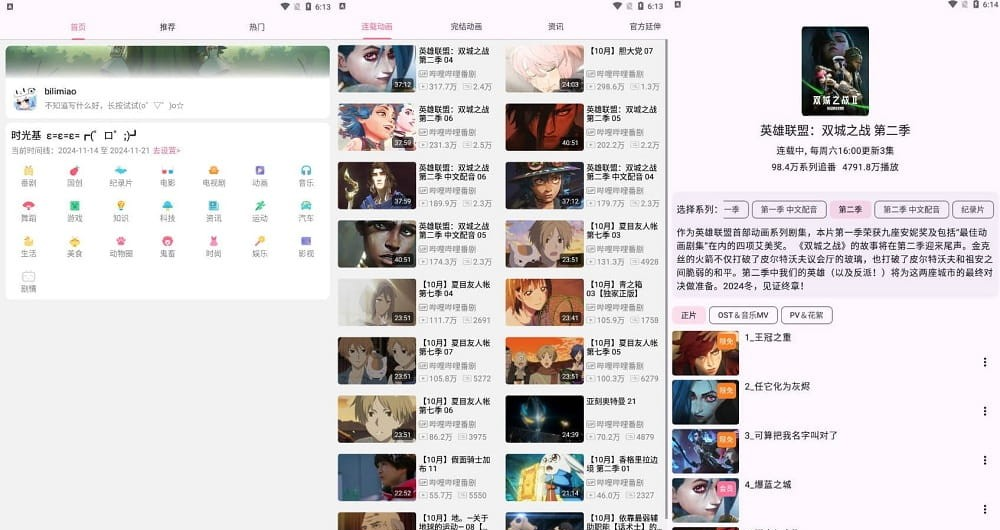Play the 青之箱 03 video thumbnail
Image resolution: width=1000 pixels, height=530 pixels.
pos(544,302)
